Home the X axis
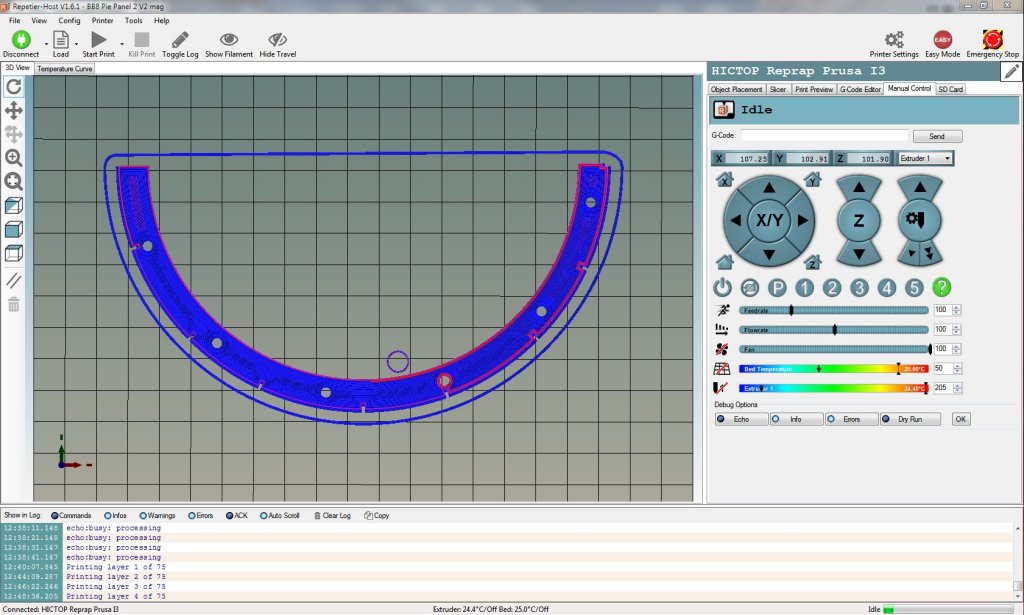The image size is (1024, 615). point(725,180)
